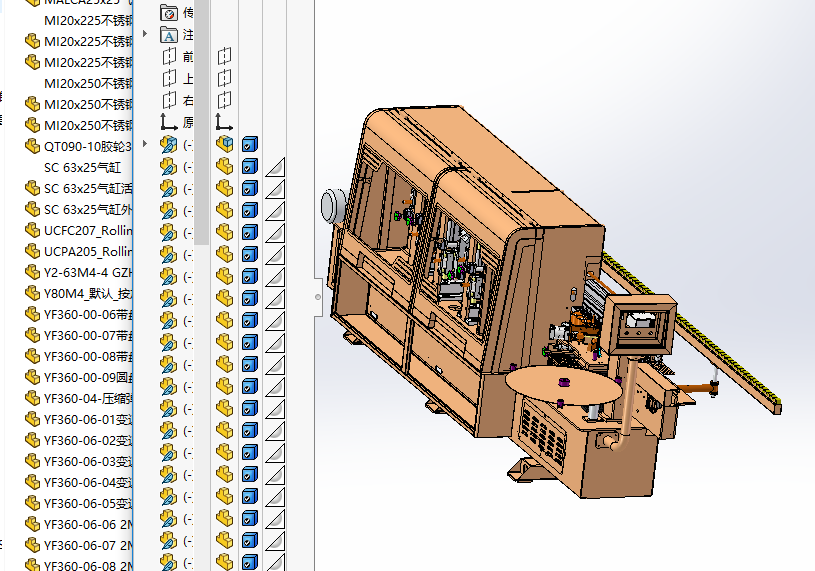Image resolution: width=815 pixels, height=571 pixels.
Task: Select the YF360-06-05变 file name
Action: pos(88,503)
